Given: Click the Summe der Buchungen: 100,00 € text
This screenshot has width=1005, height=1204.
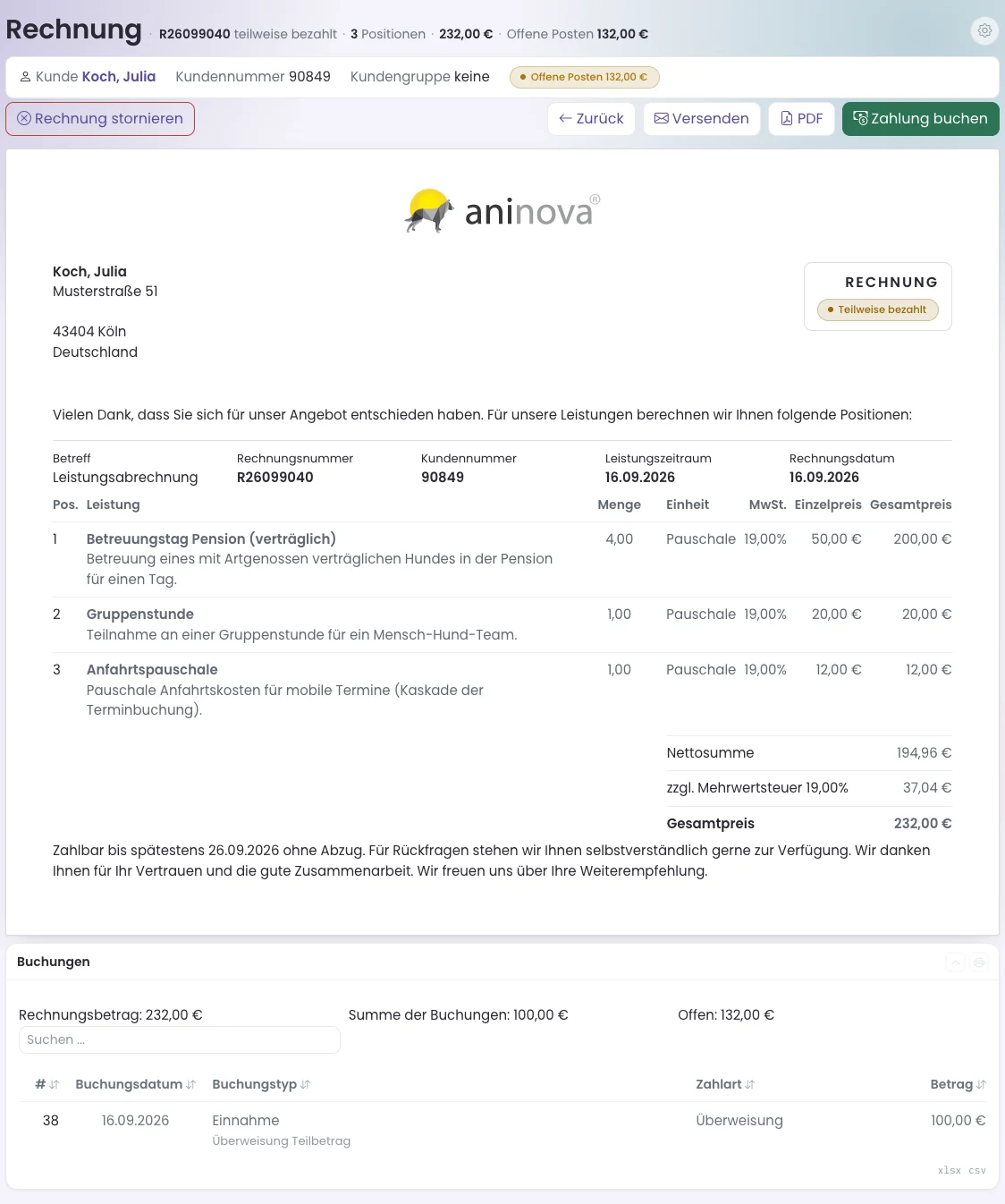Looking at the screenshot, I should coord(459,1015).
